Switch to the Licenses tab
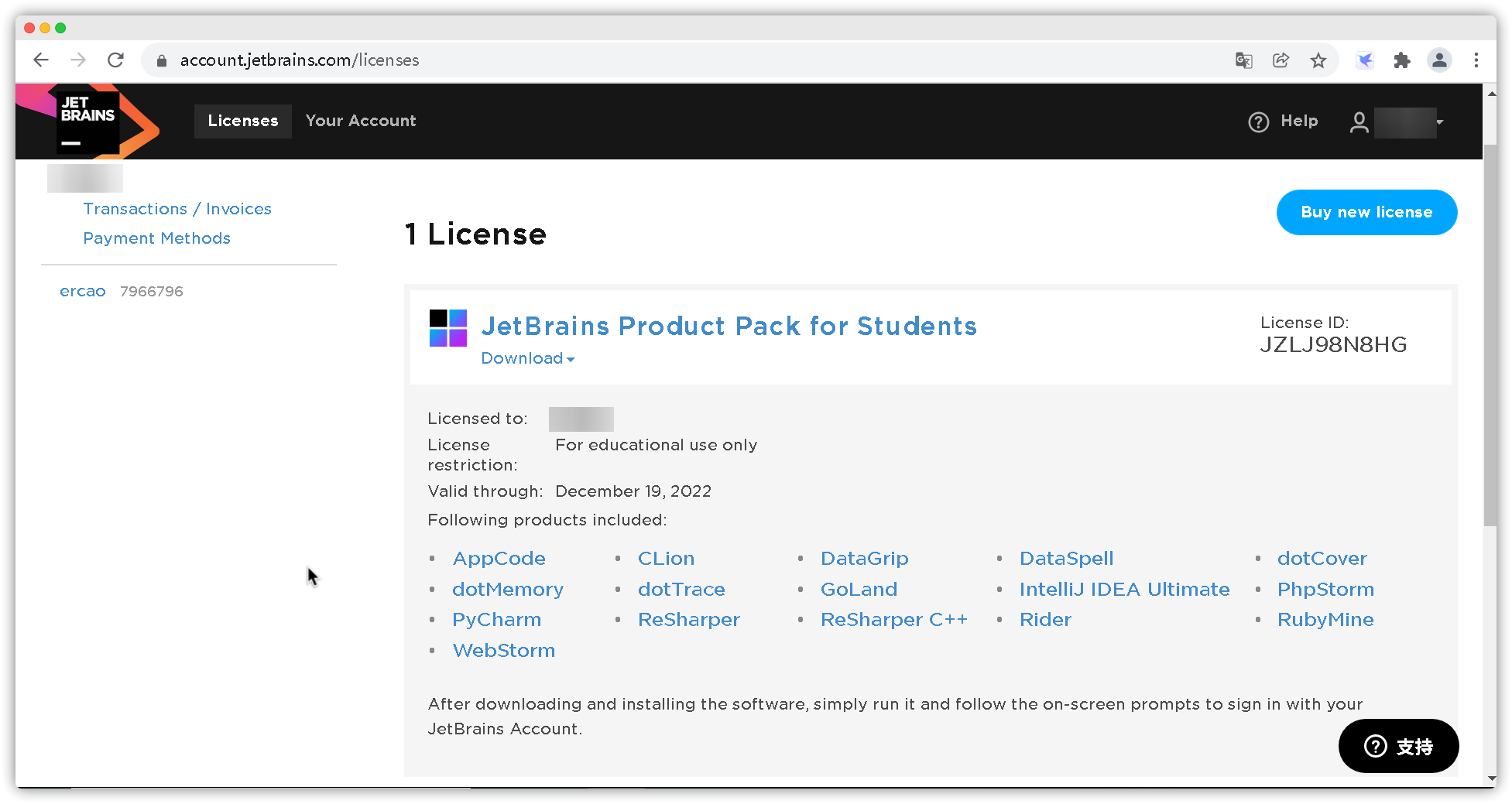The image size is (1512, 804). [x=242, y=121]
